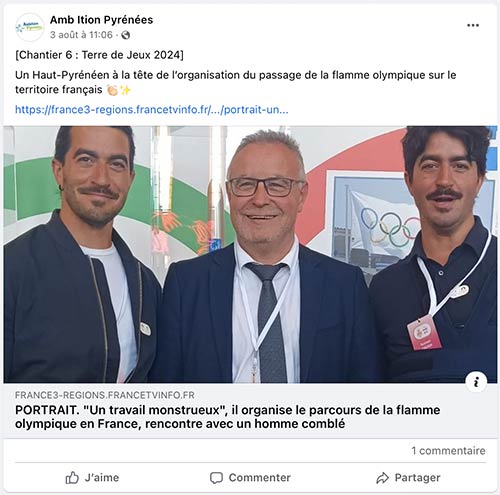Follow the france3-regions.francetvinfo.fr URL in the post

coord(152,110)
